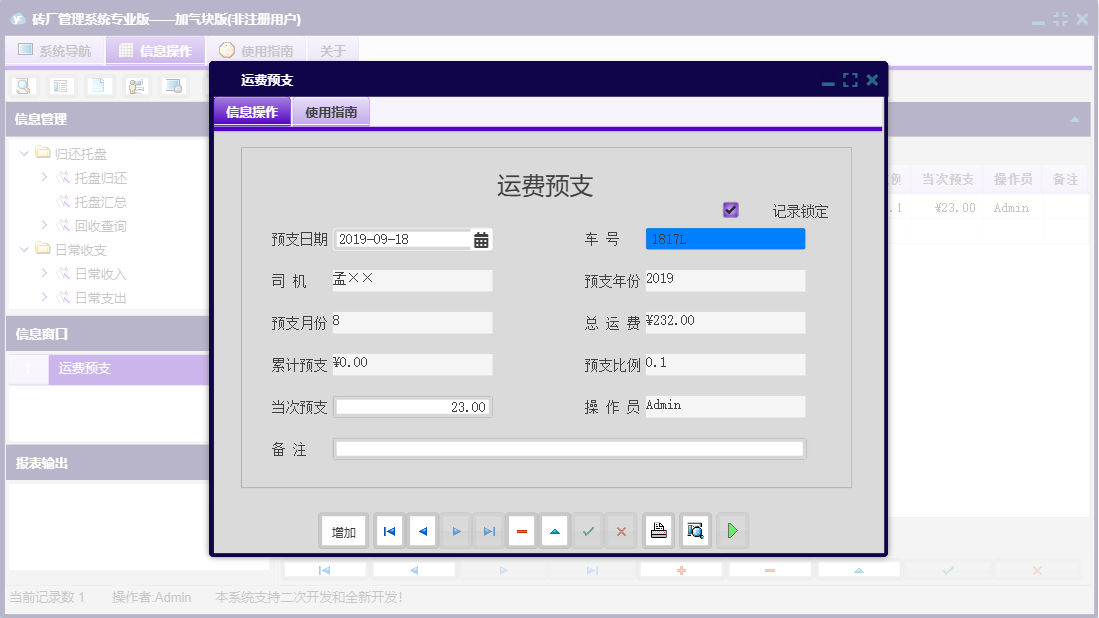The image size is (1099, 618).
Task: Click the 增加 button
Action: coord(343,531)
